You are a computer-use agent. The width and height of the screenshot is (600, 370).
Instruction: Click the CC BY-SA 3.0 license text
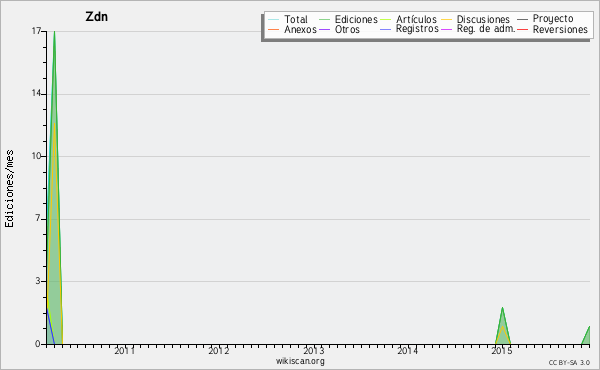569,362
